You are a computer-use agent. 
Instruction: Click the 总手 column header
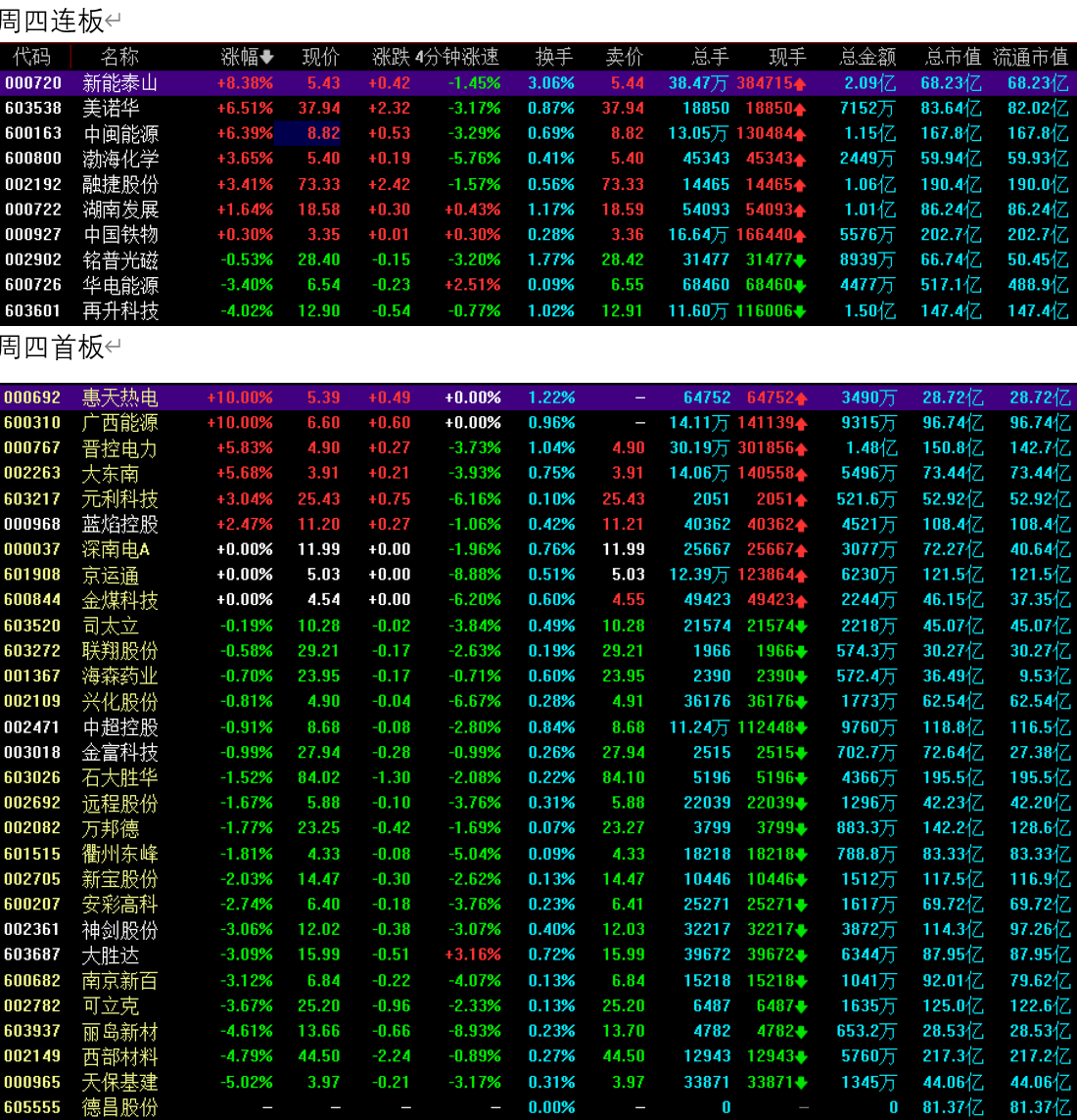(x=711, y=57)
